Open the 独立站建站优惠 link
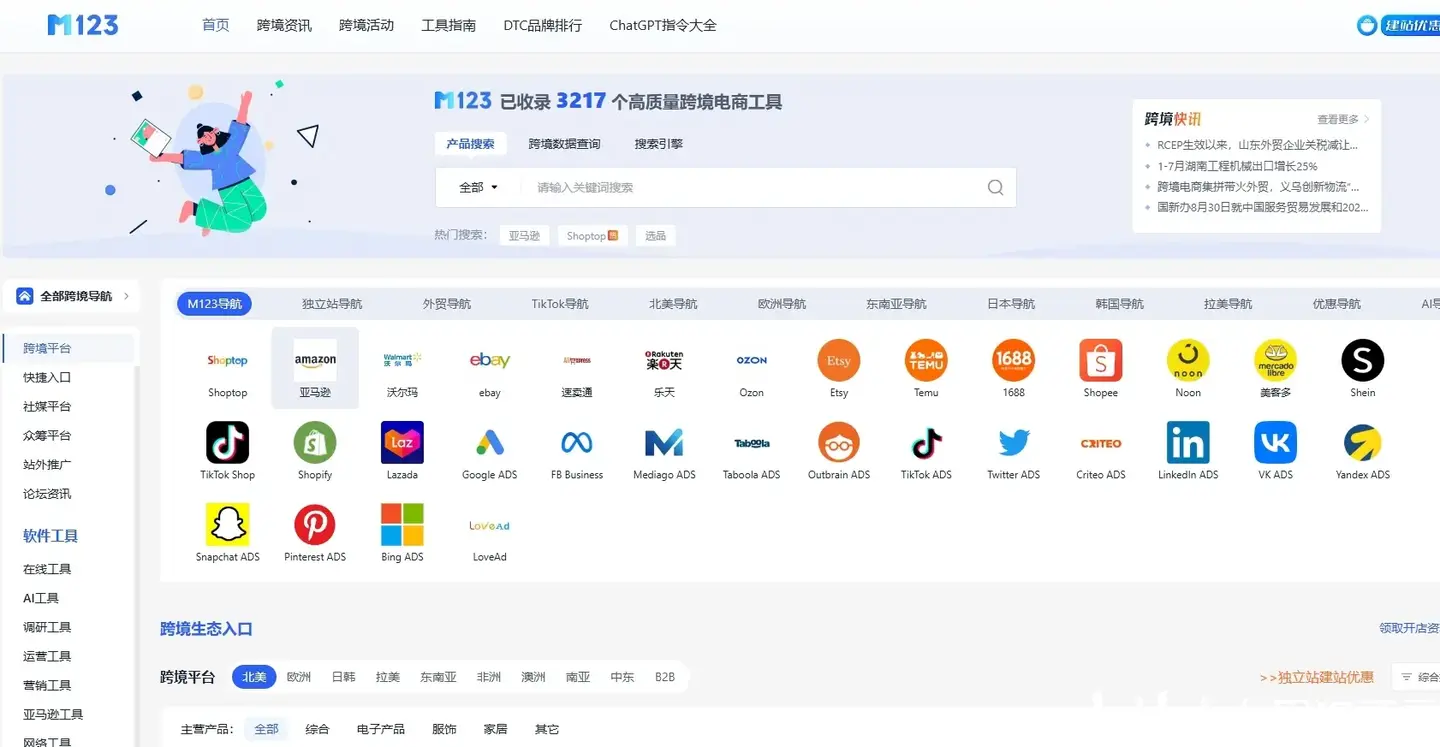The image size is (1440, 747). tap(1317, 677)
